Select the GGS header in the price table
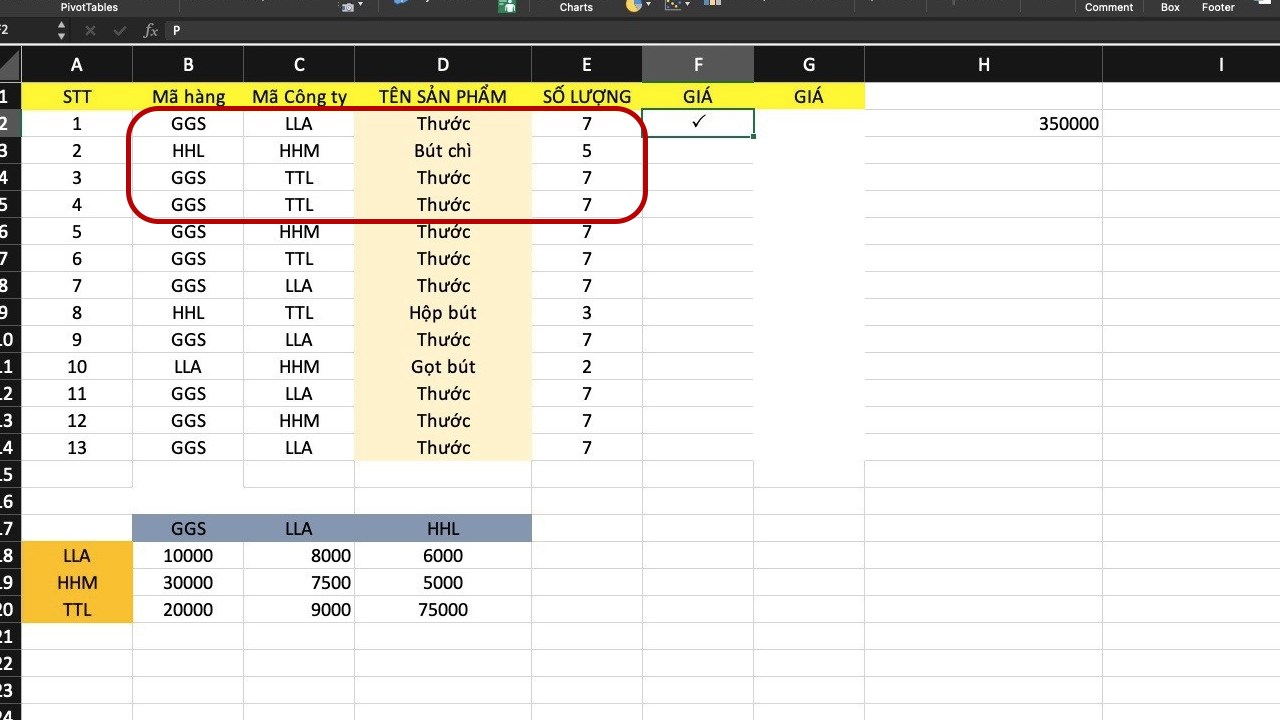 [x=188, y=529]
